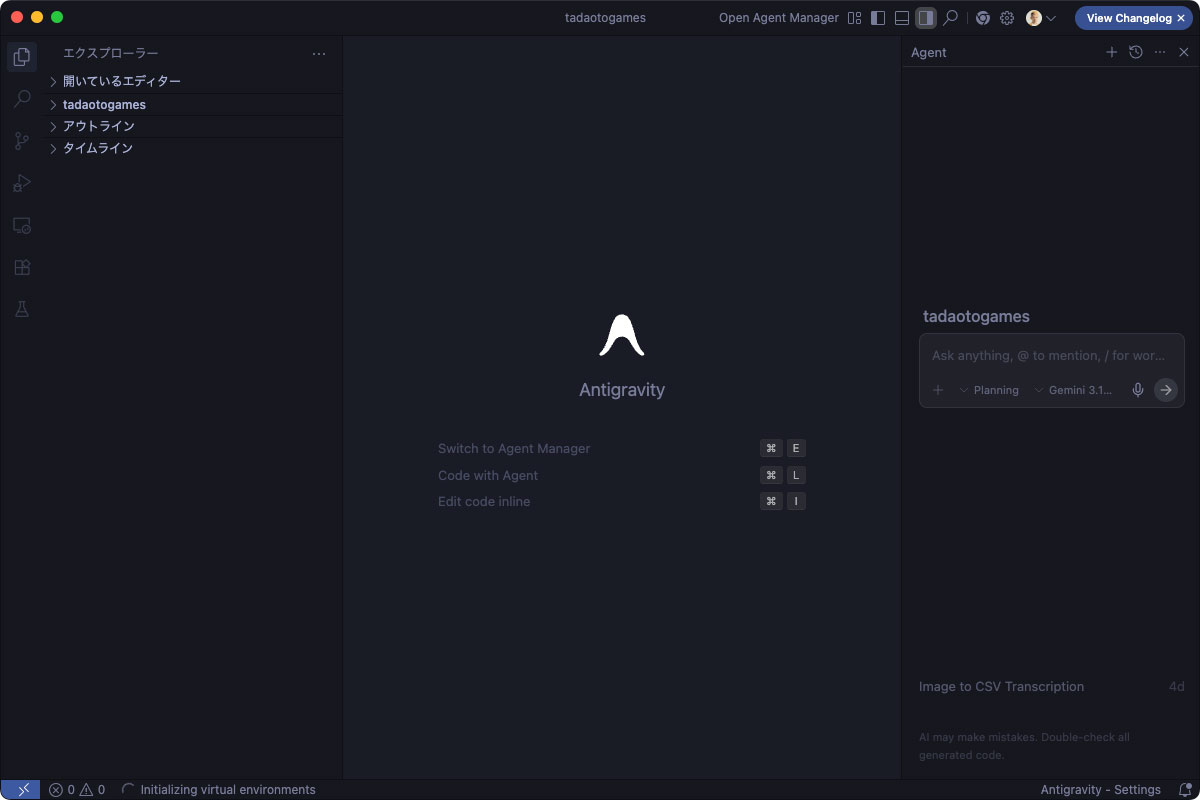Toggle the Agent secondary side bar
This screenshot has height=800, width=1200.
pos(926,18)
